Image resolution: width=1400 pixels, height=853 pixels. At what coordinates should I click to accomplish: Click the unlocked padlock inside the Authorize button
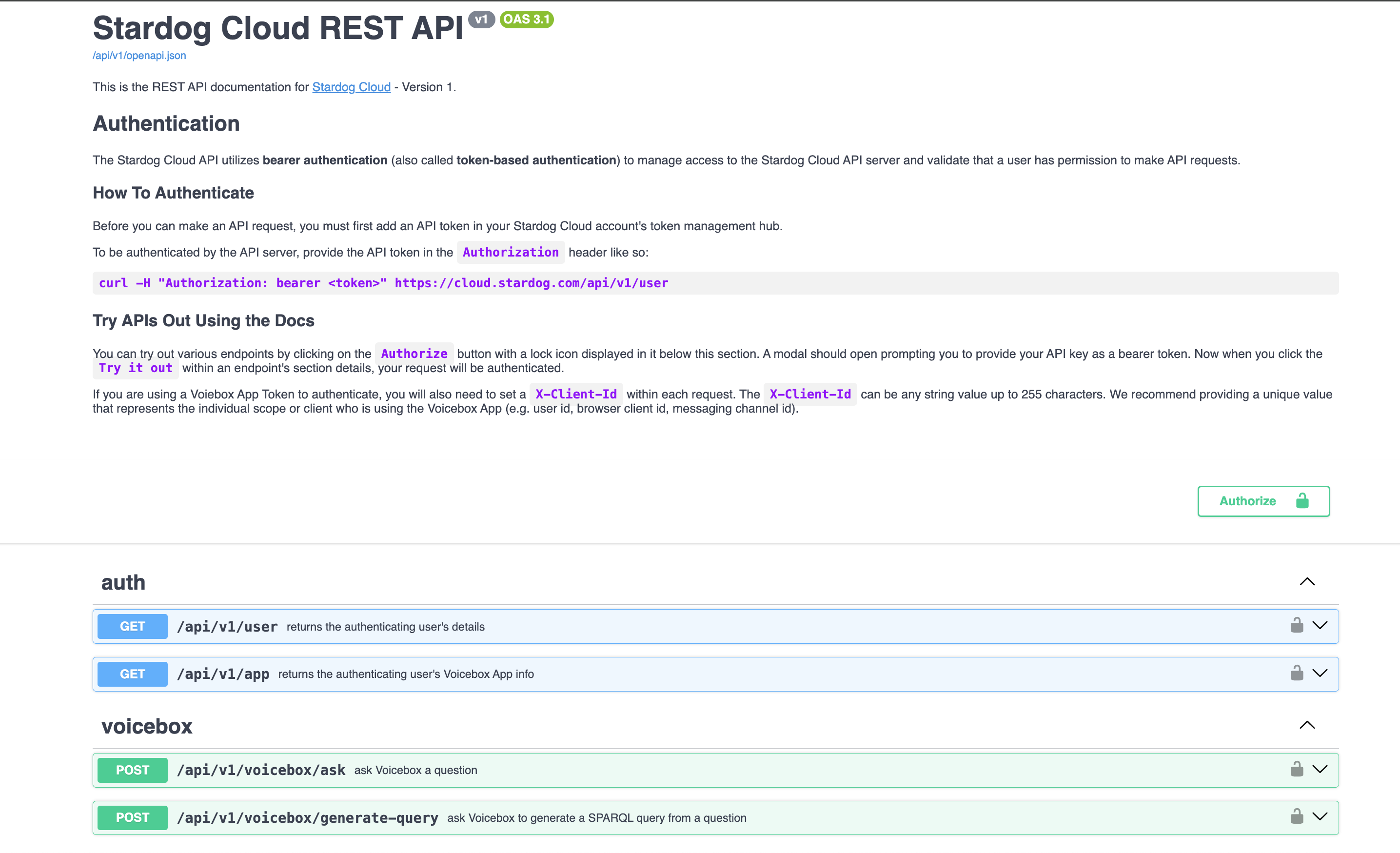pyautogui.click(x=1301, y=501)
